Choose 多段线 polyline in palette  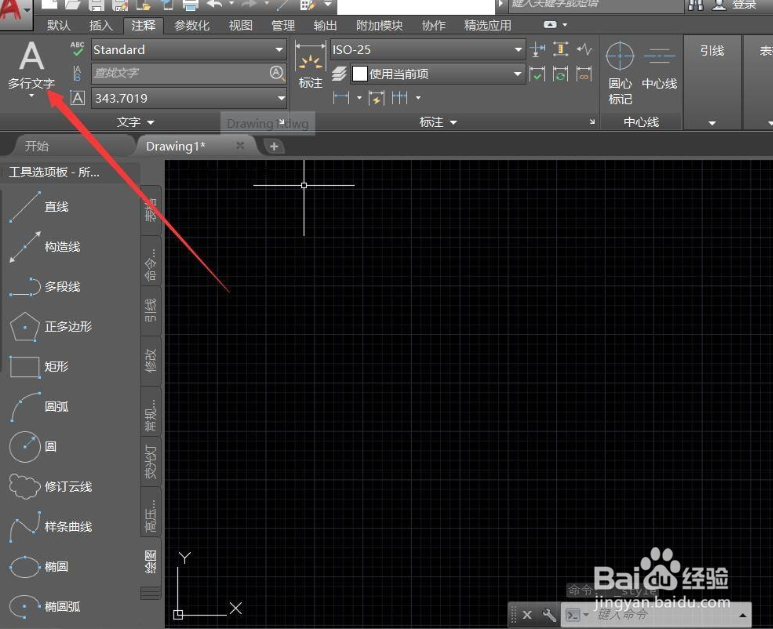point(44,286)
